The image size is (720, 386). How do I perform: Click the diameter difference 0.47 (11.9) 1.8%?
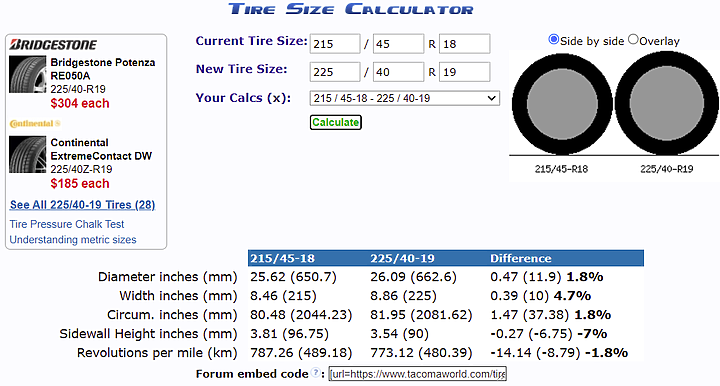click(546, 277)
